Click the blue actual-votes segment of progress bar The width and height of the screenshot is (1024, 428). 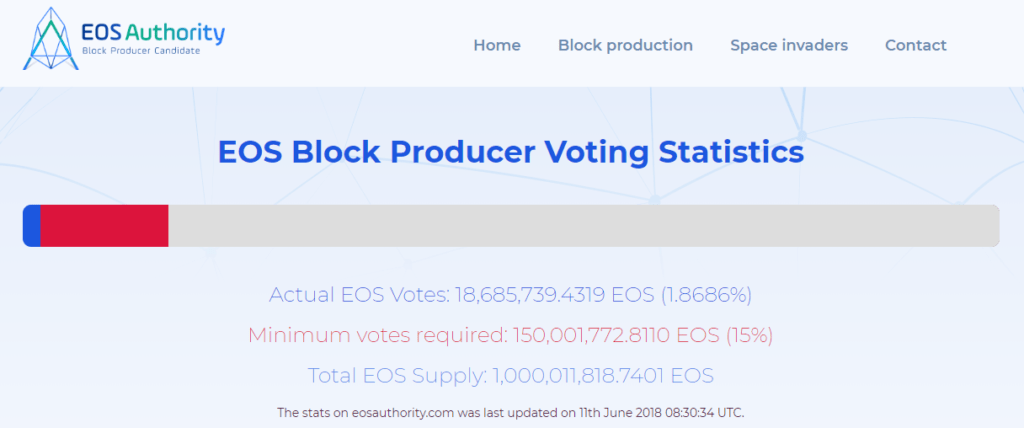(x=32, y=225)
